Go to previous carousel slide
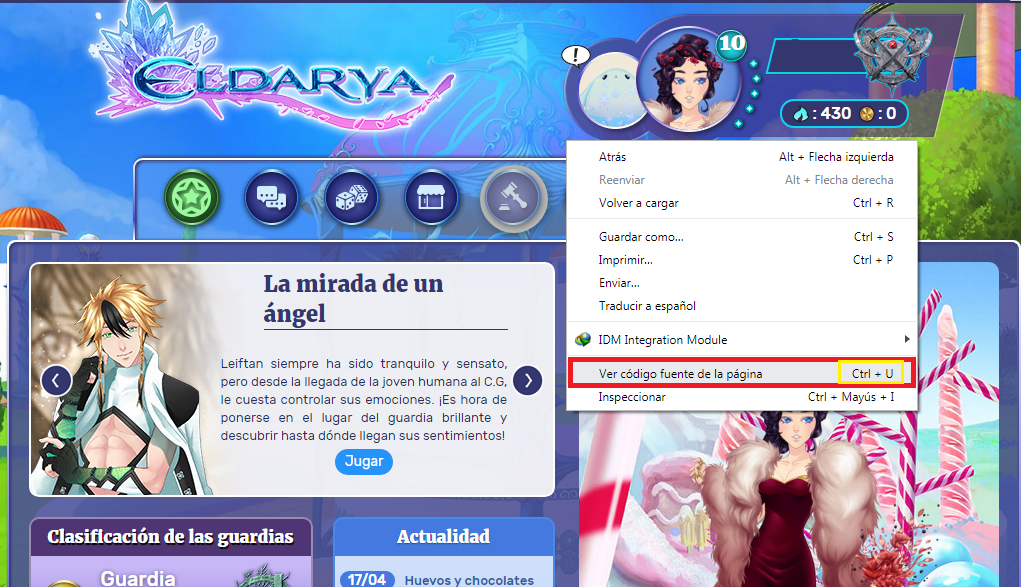 [x=56, y=380]
